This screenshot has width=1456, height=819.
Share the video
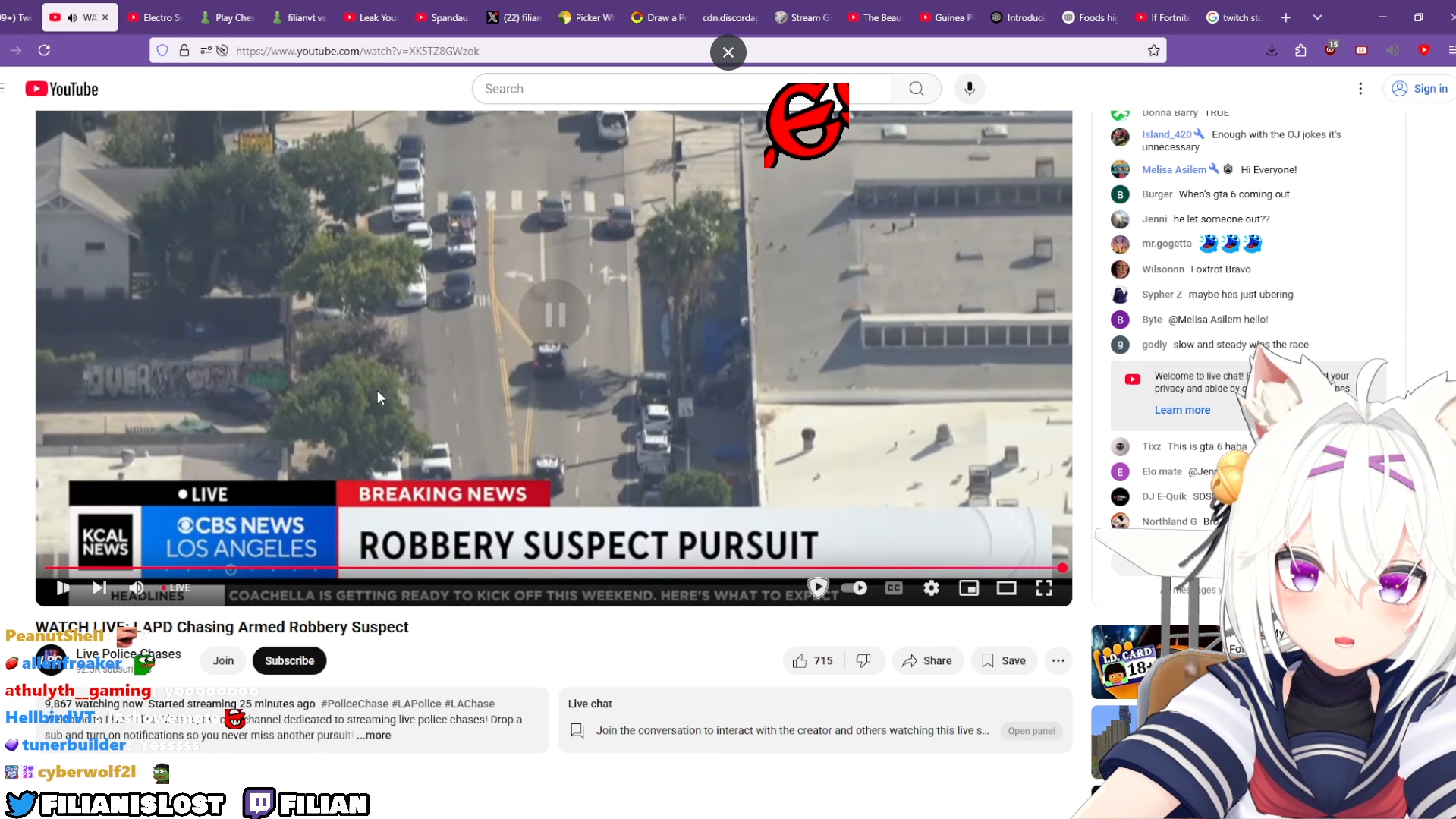[x=927, y=660]
